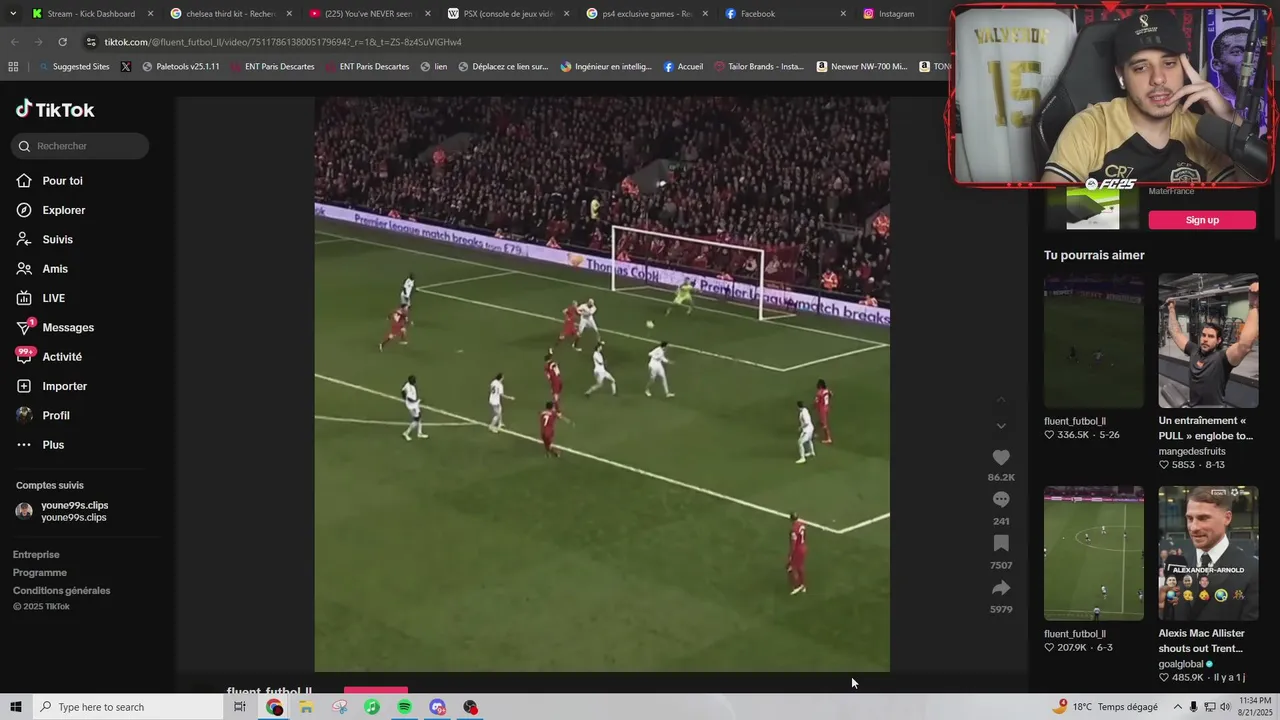The image size is (1280, 720).
Task: Switch to the Stream - Kick Dashboard tab
Action: click(91, 14)
